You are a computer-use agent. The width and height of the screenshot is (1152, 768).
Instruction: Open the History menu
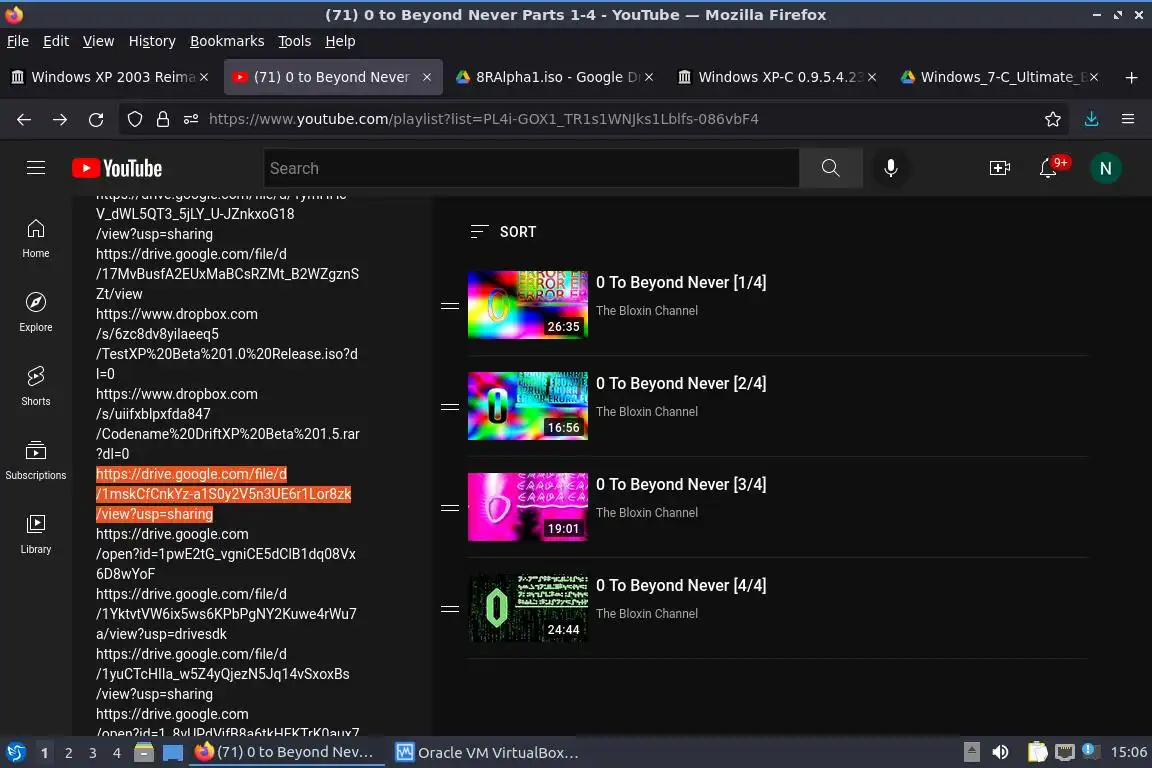tap(152, 41)
